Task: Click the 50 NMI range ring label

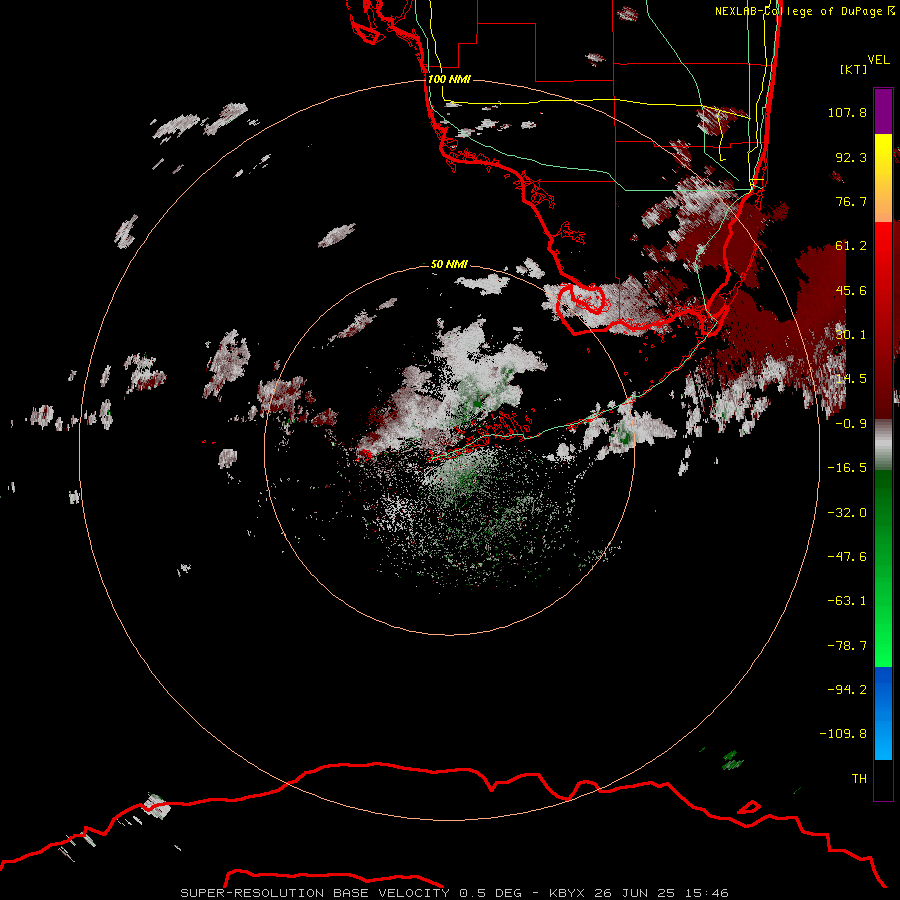Action: tap(449, 264)
